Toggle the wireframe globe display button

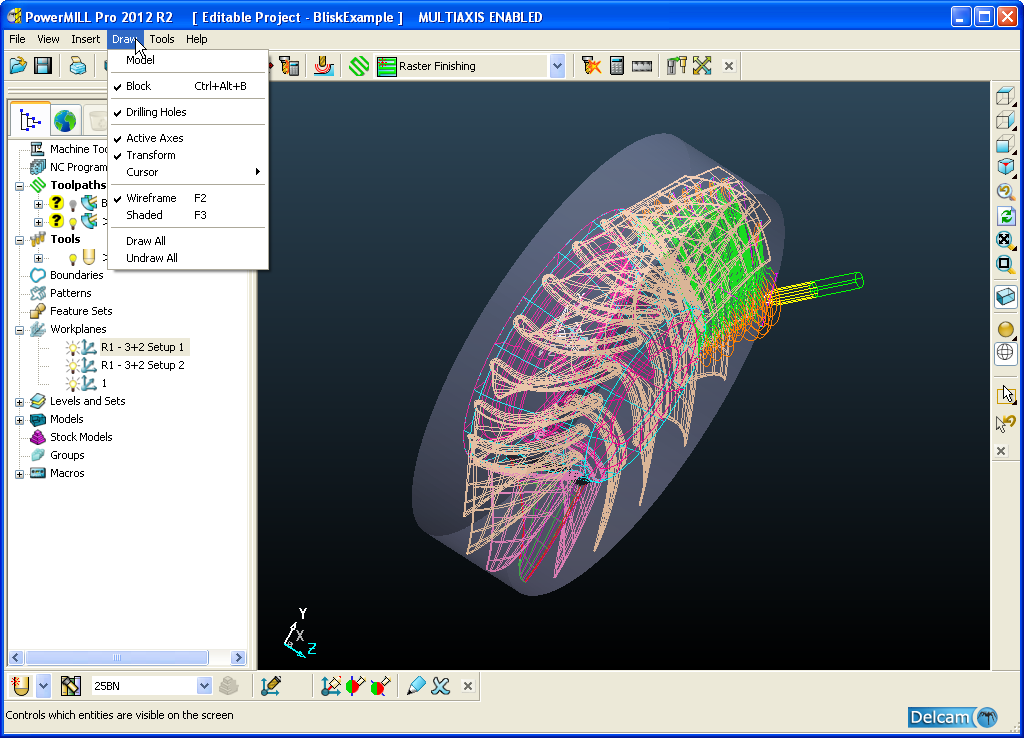[x=1006, y=353]
